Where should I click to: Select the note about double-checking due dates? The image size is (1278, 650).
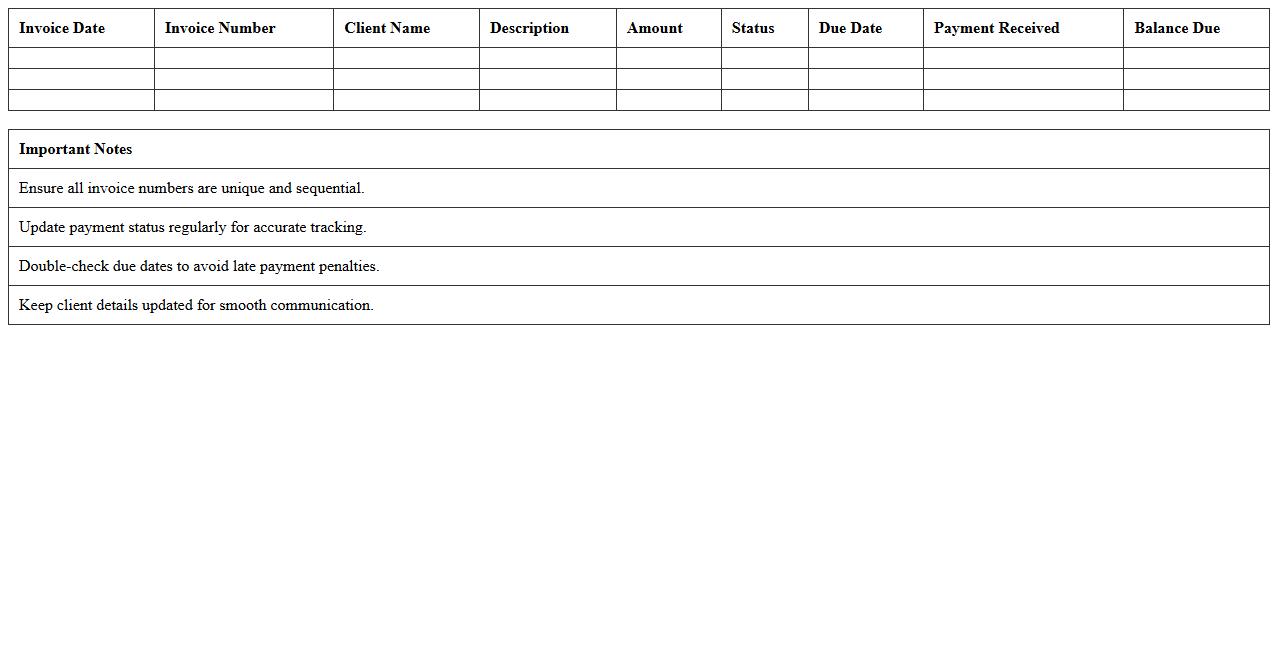tap(199, 266)
